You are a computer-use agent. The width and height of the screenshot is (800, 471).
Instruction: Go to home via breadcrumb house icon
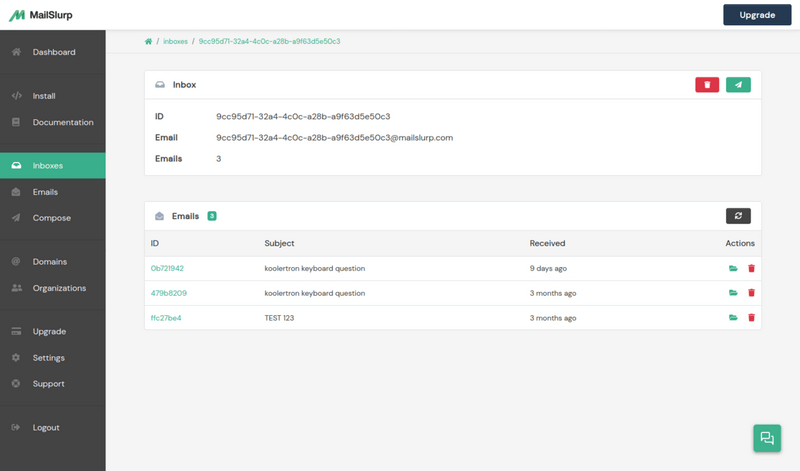[148, 41]
